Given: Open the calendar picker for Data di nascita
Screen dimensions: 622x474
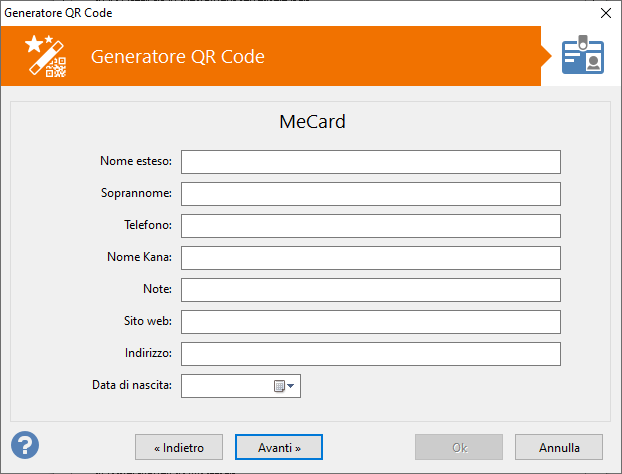Looking at the screenshot, I should click(285, 386).
